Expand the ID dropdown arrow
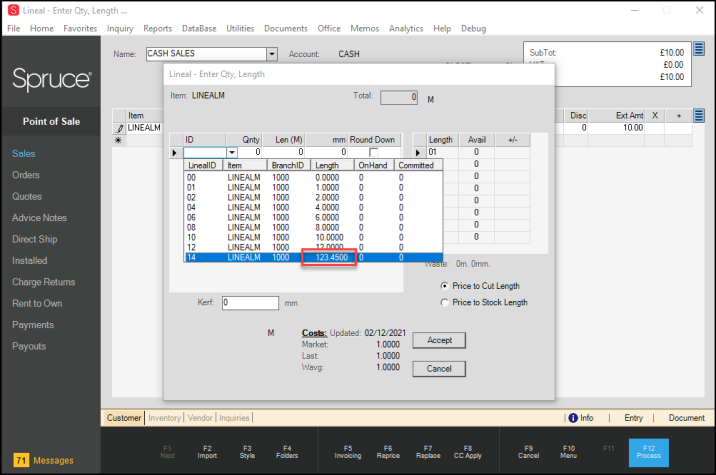Viewport: 716px width, 475px height. pos(232,153)
